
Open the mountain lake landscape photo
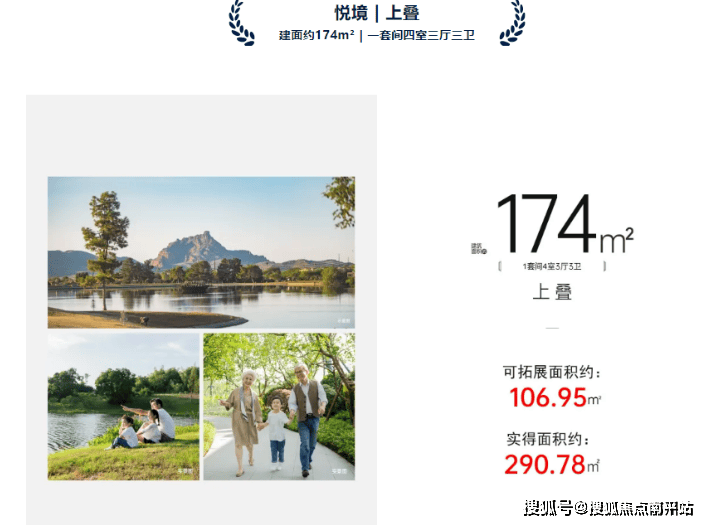[201, 252]
